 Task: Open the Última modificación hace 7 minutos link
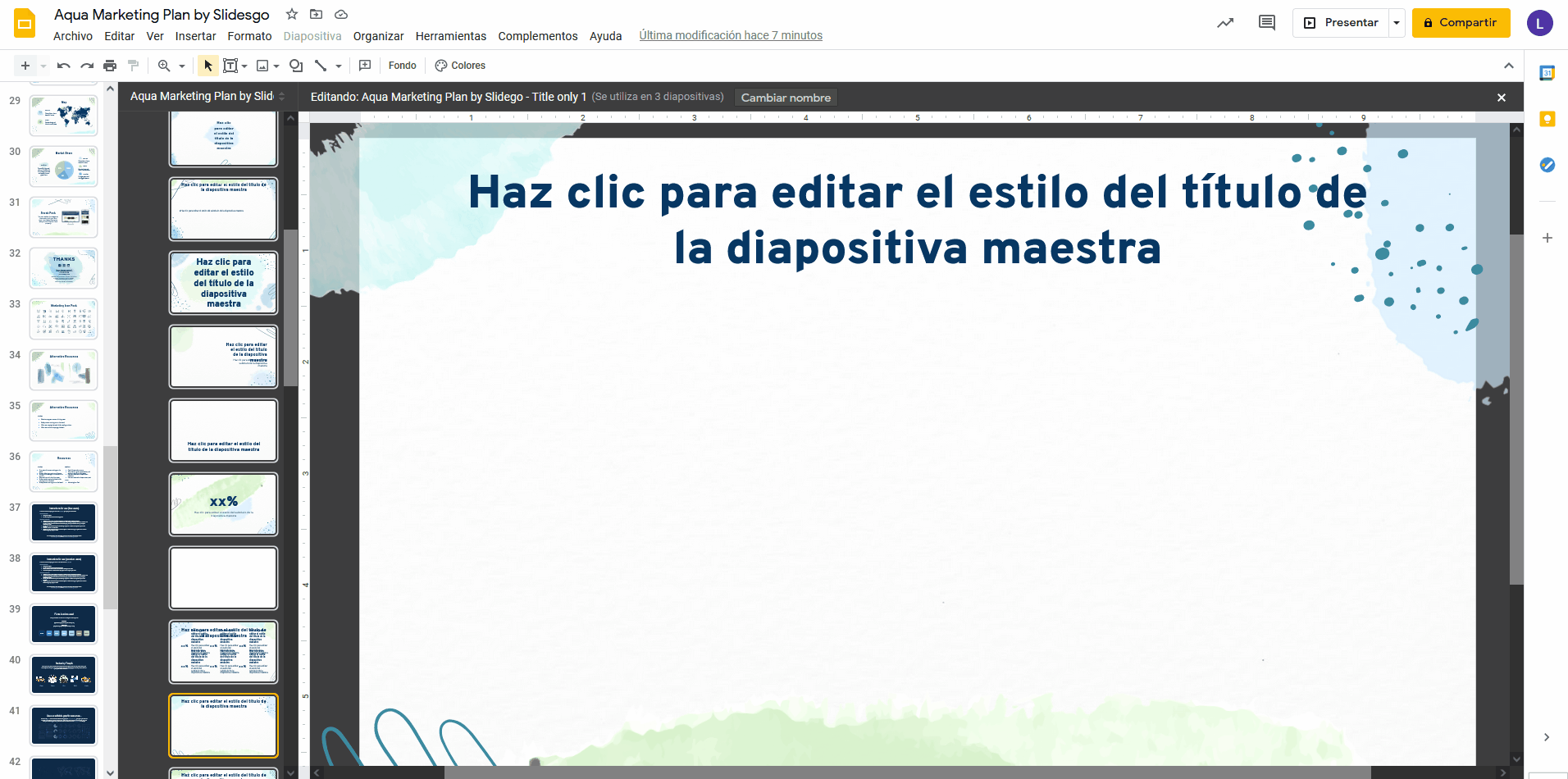click(731, 35)
